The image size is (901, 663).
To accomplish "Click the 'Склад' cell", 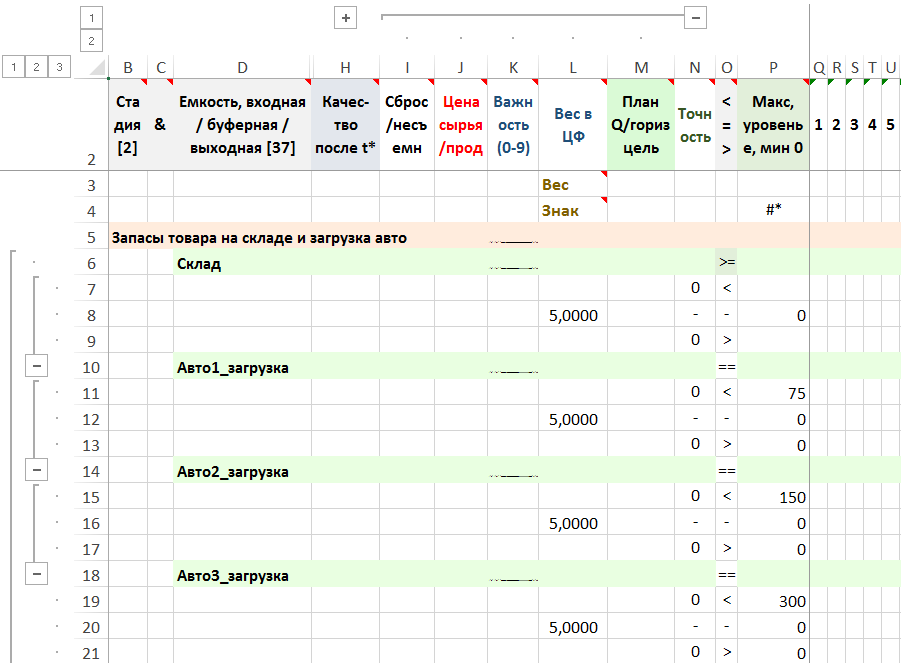I will click(x=242, y=264).
